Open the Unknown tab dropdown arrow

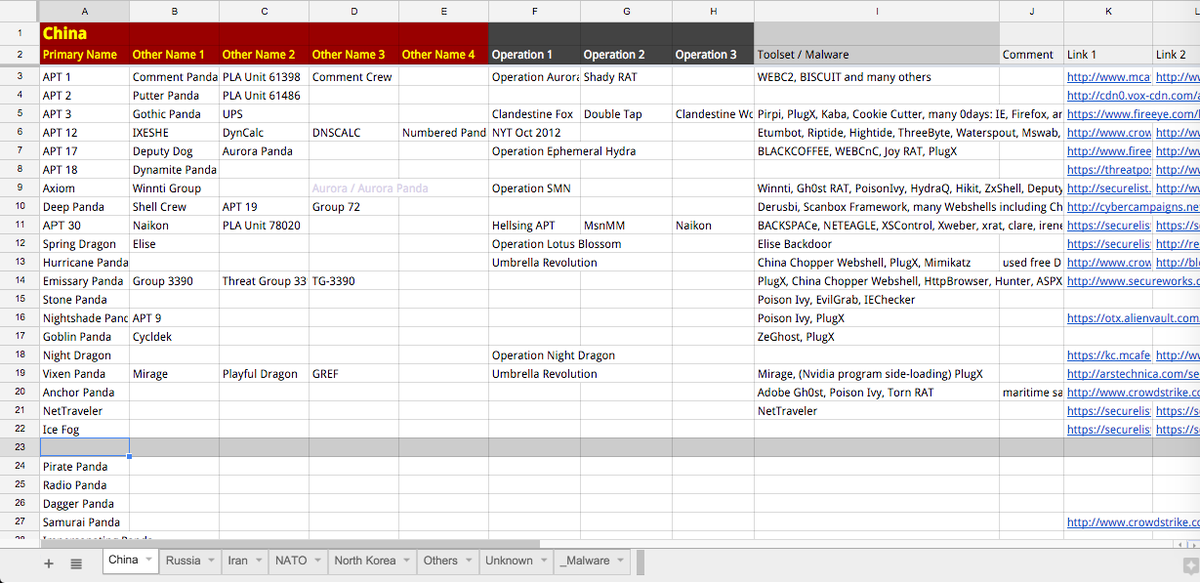(x=544, y=561)
